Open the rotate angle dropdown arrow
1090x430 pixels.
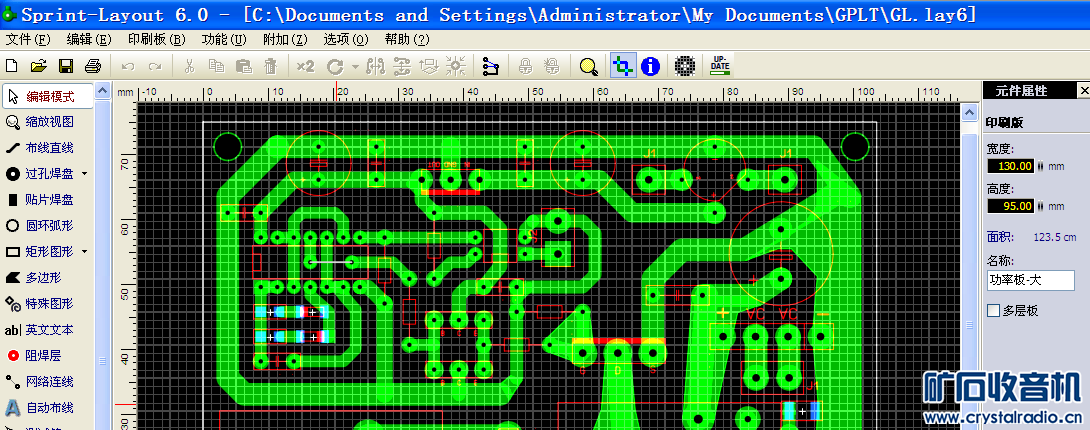pyautogui.click(x=355, y=67)
